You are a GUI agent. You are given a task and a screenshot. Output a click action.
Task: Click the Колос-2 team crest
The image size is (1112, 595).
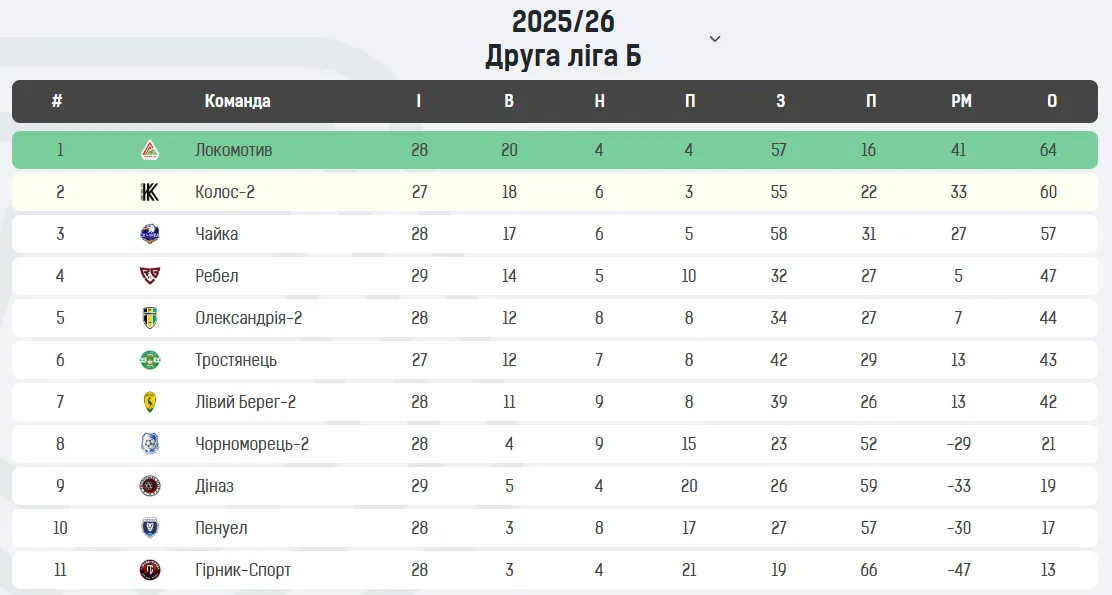coord(150,191)
